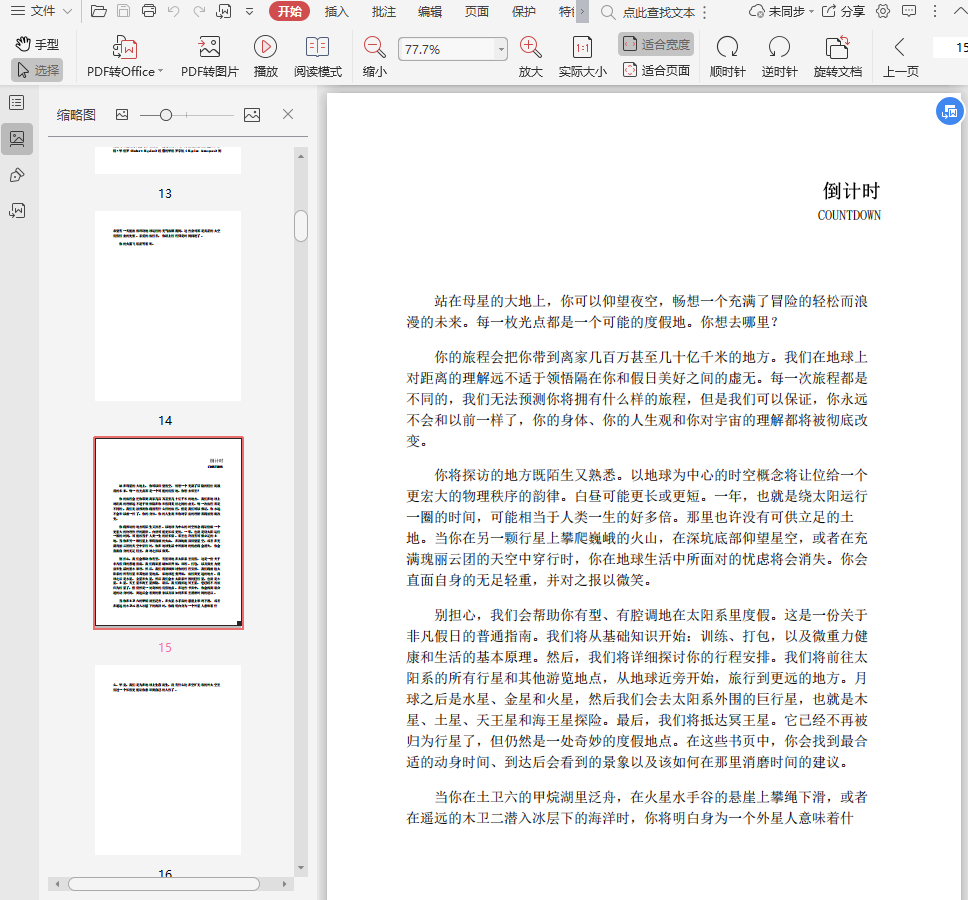Image resolution: width=968 pixels, height=900 pixels.
Task: Click the 缩略图 panel title
Action: pos(76,115)
